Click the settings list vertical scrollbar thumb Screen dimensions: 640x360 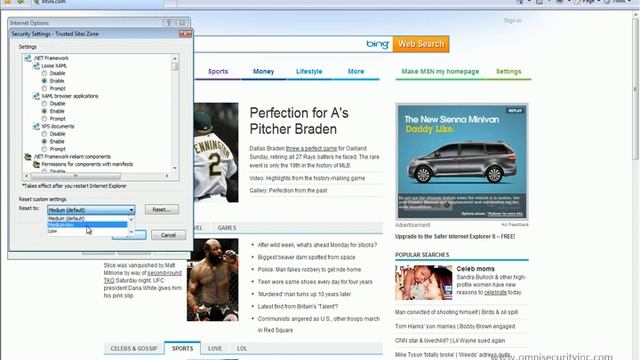point(175,66)
